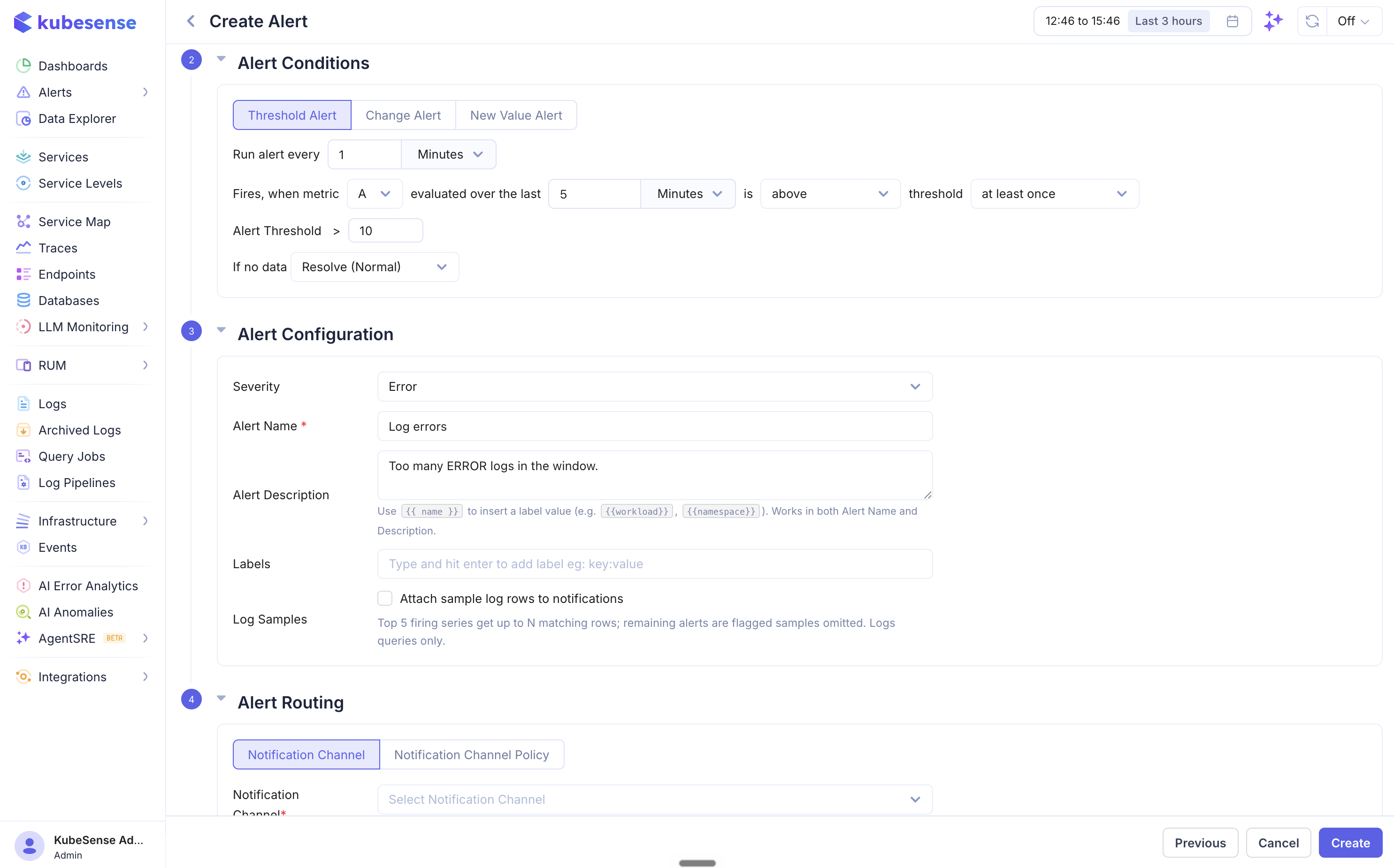Switch to Notification Channel Policy tab

(471, 754)
